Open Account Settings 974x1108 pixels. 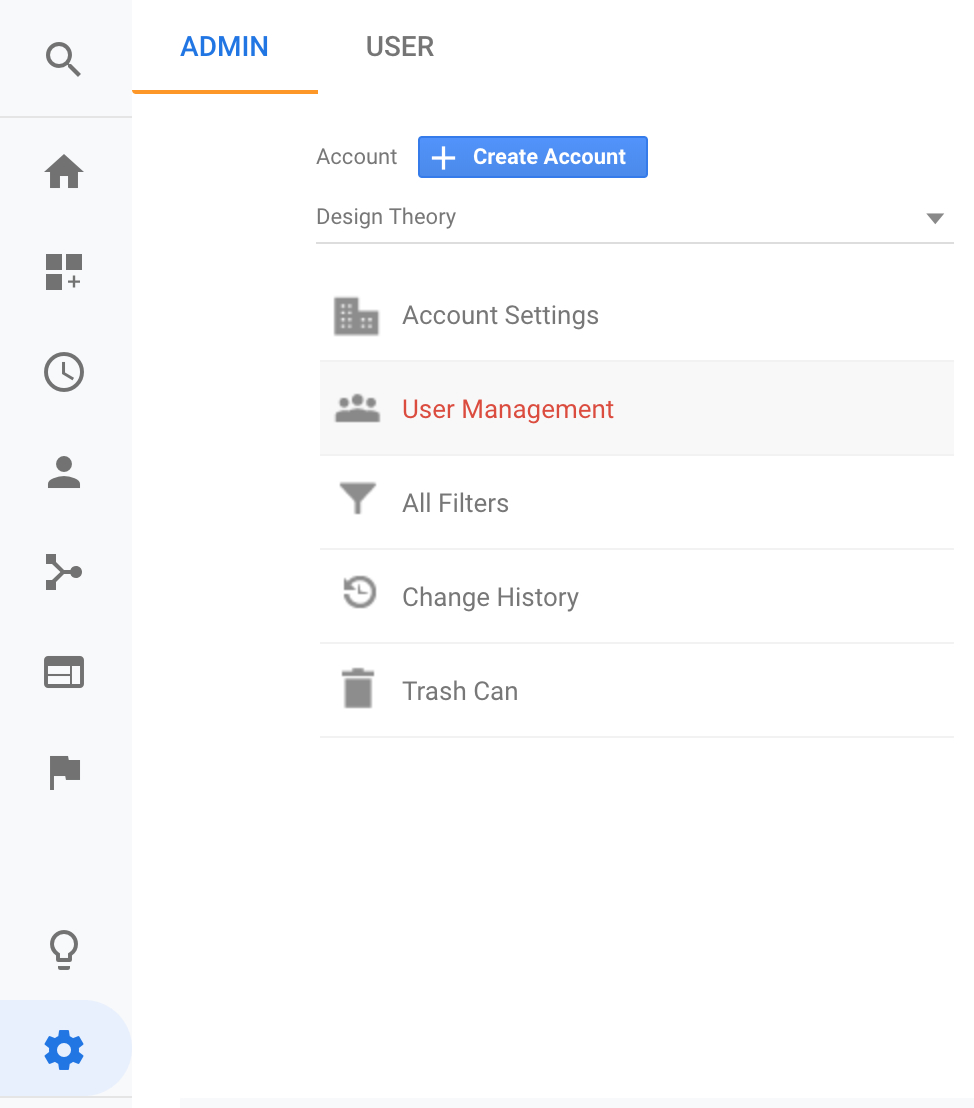(637, 315)
